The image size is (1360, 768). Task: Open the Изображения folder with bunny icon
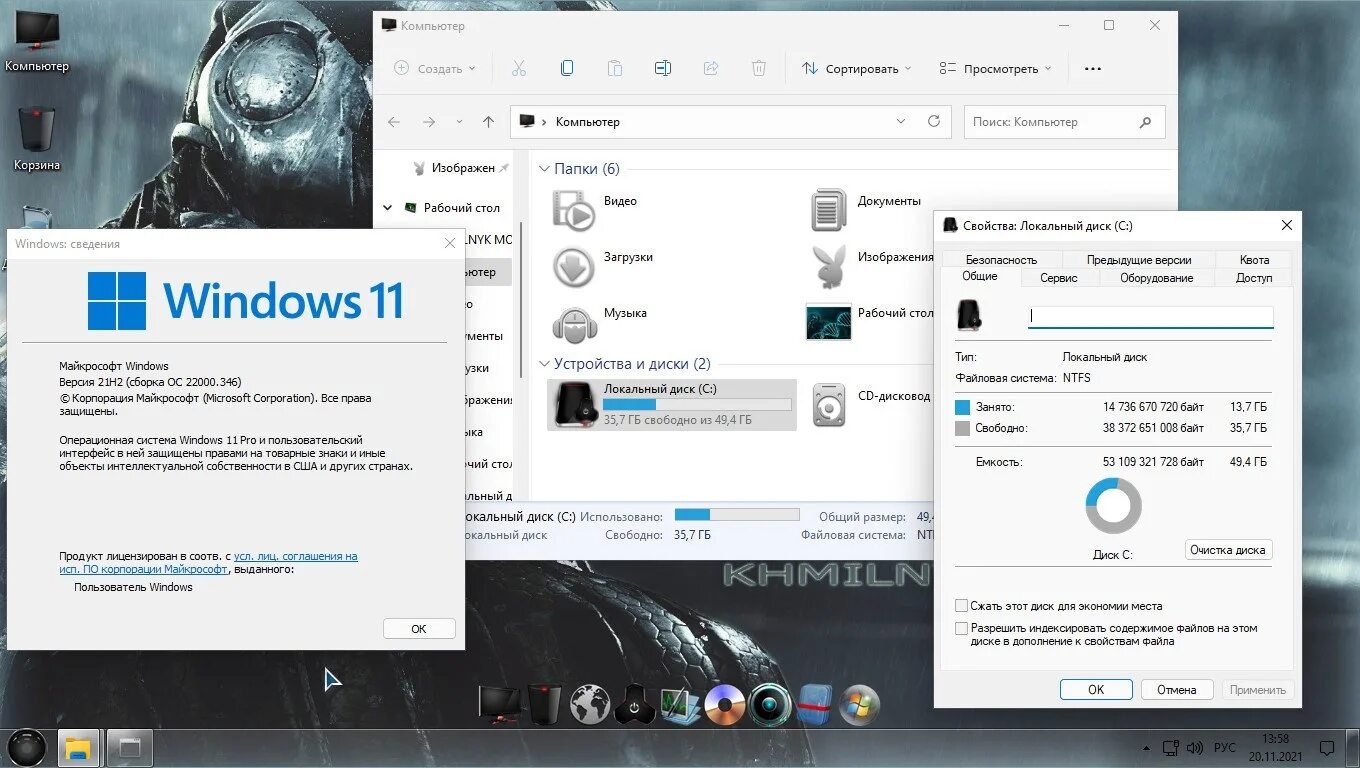(870, 265)
